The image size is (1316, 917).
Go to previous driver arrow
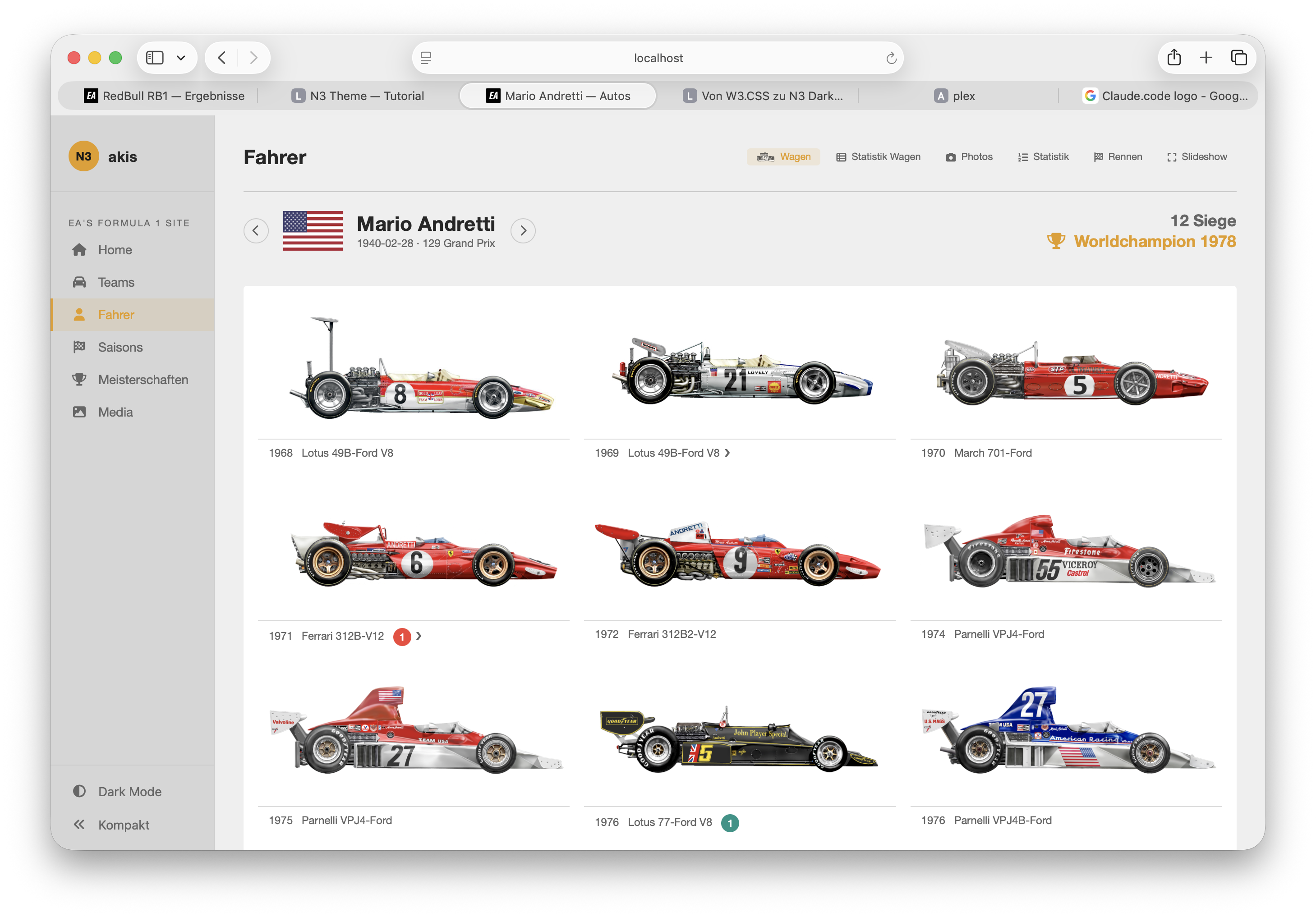(256, 230)
